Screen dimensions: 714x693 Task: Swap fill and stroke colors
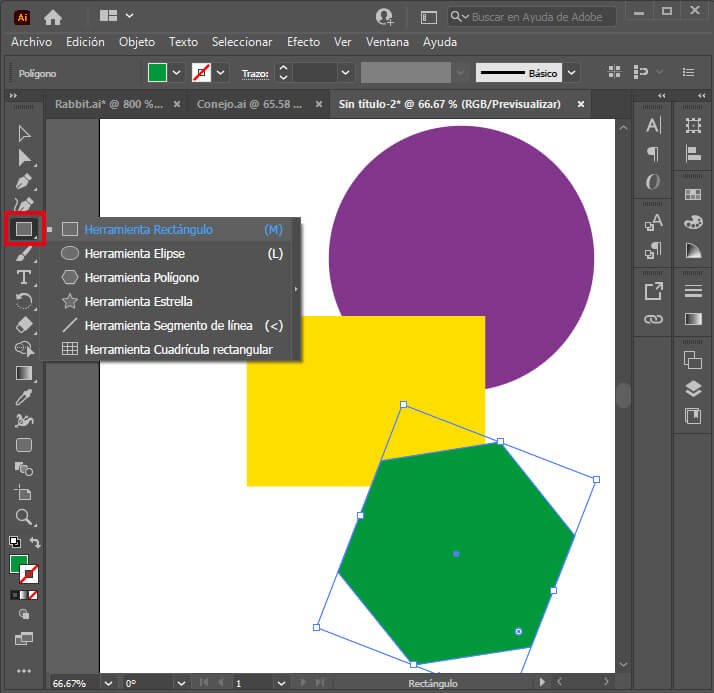(35, 542)
